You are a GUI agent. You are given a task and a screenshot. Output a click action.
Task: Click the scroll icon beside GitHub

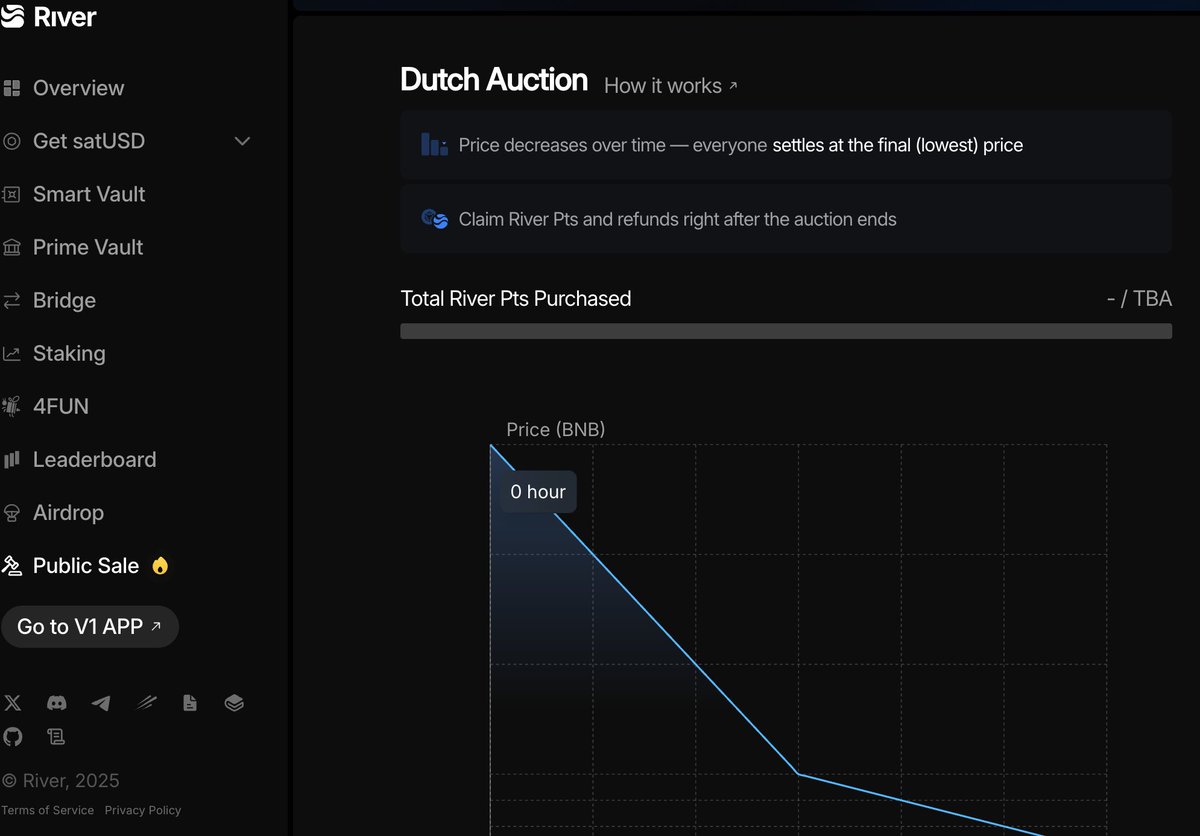point(57,737)
